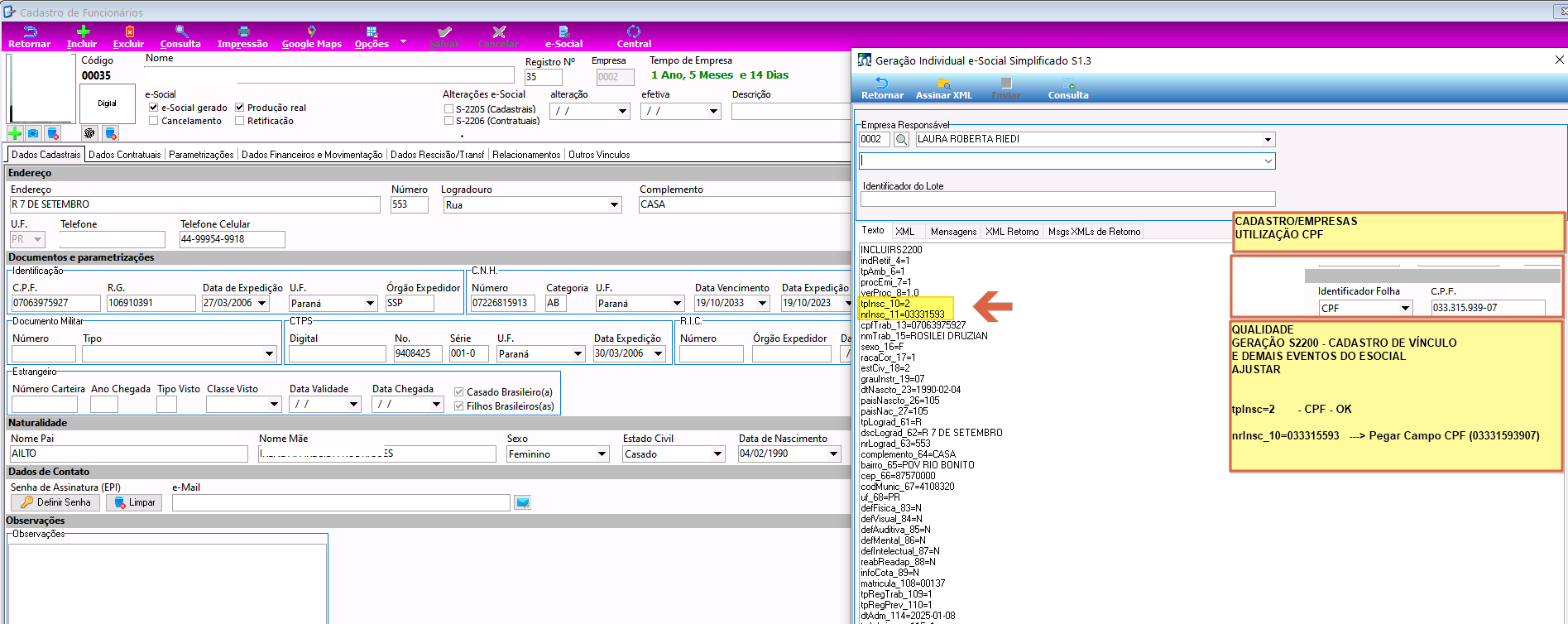The width and height of the screenshot is (1568, 624).
Task: Open the Logradouro Rua dropdown
Action: tap(614, 205)
